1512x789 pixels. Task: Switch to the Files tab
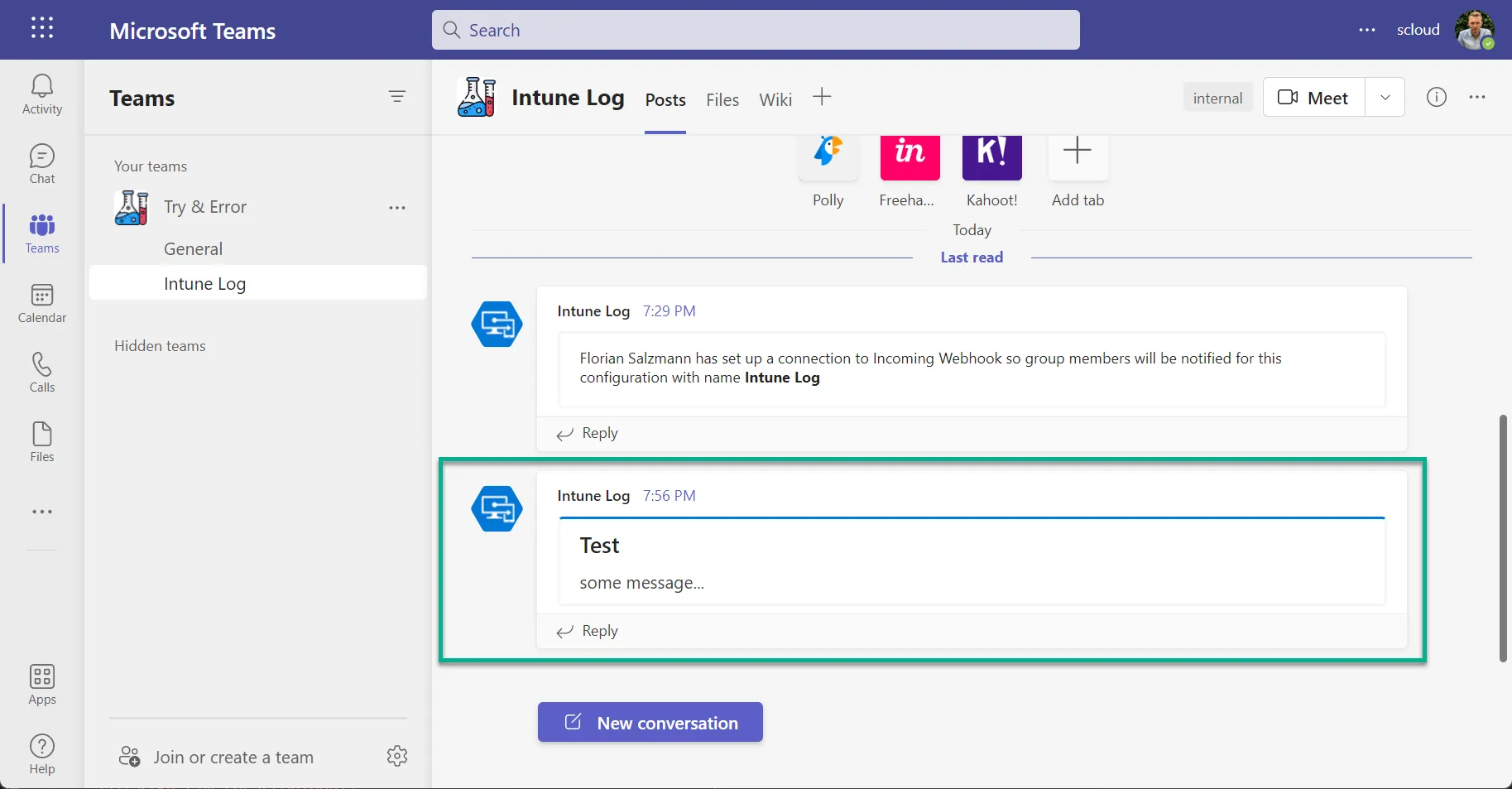[722, 100]
